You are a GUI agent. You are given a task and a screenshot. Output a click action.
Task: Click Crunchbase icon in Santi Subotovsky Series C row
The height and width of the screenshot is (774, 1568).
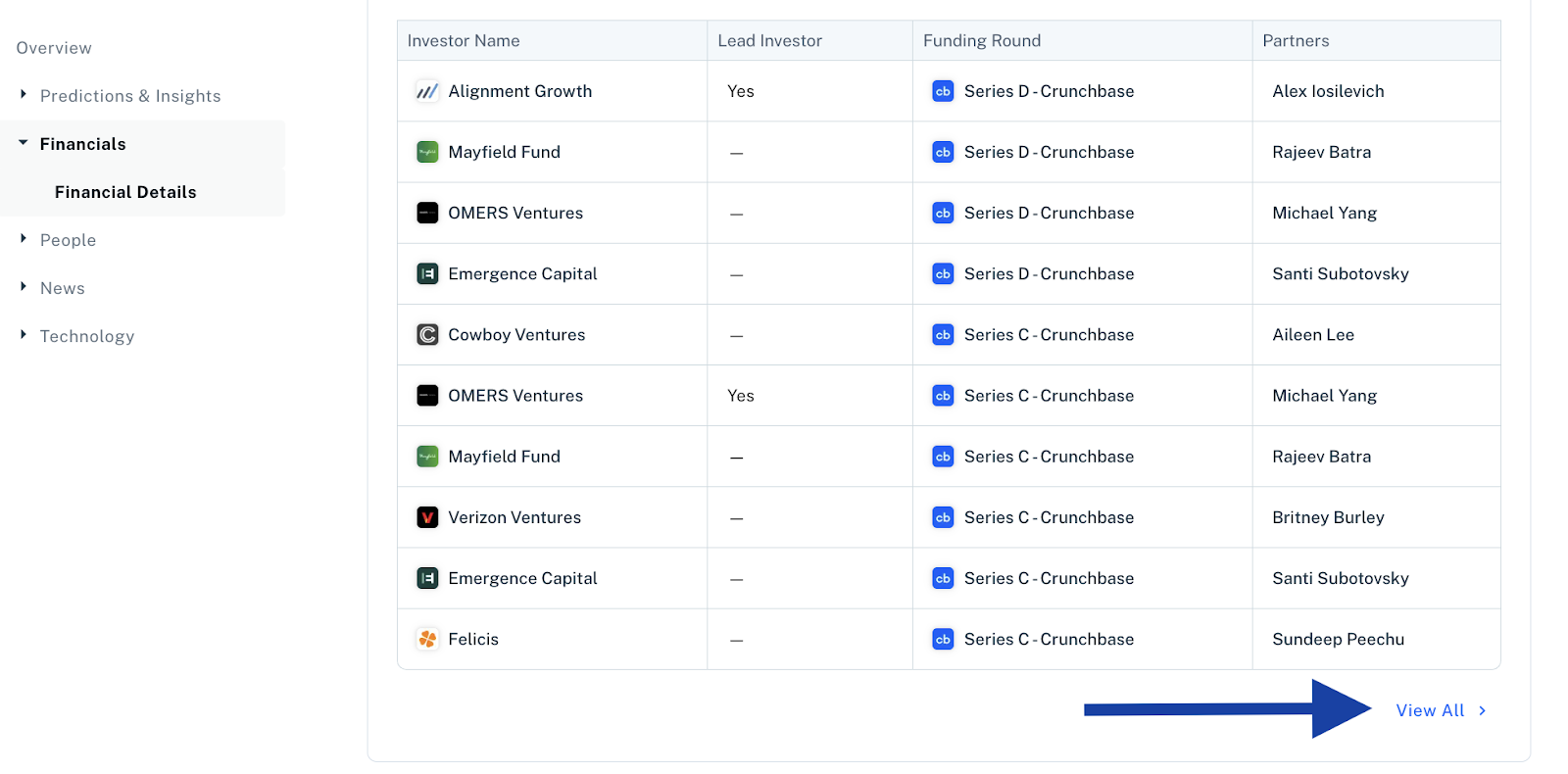click(943, 578)
